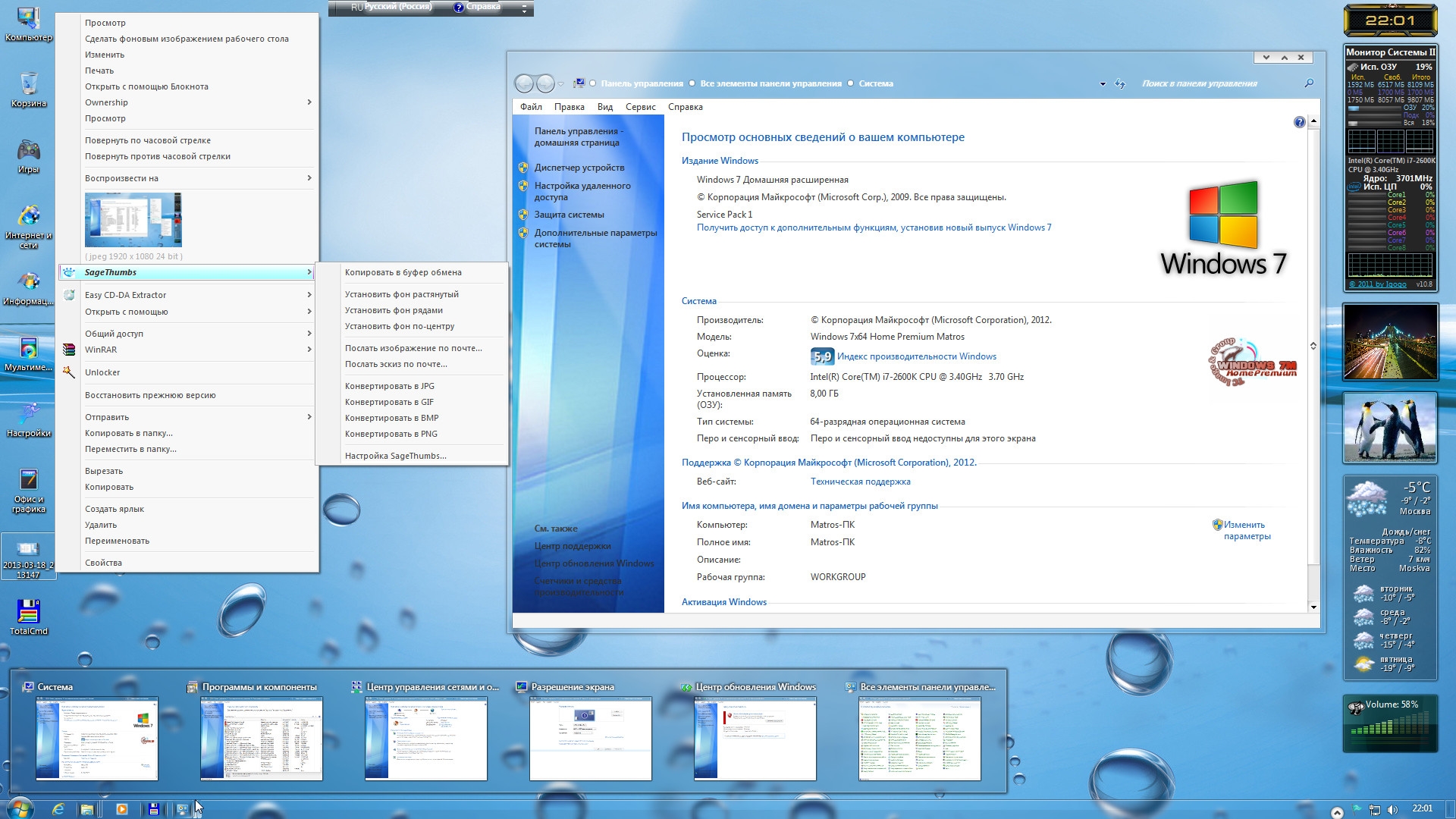Open the volume speaker tray icon

click(x=1392, y=810)
